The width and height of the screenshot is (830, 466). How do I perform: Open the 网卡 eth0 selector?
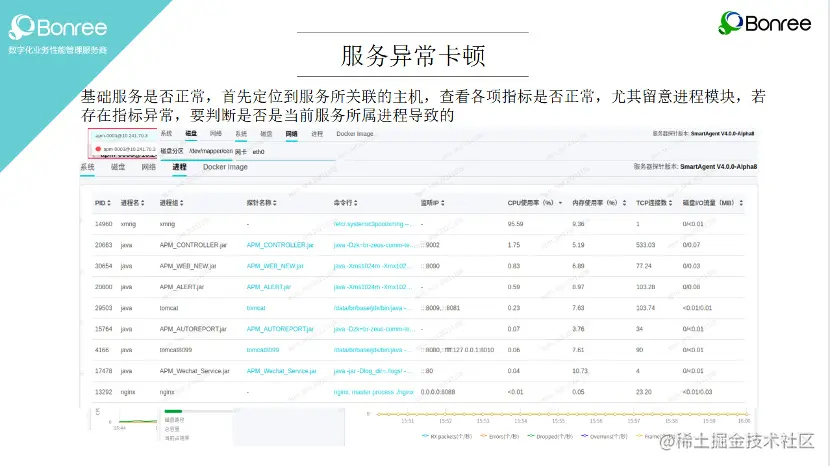258,151
